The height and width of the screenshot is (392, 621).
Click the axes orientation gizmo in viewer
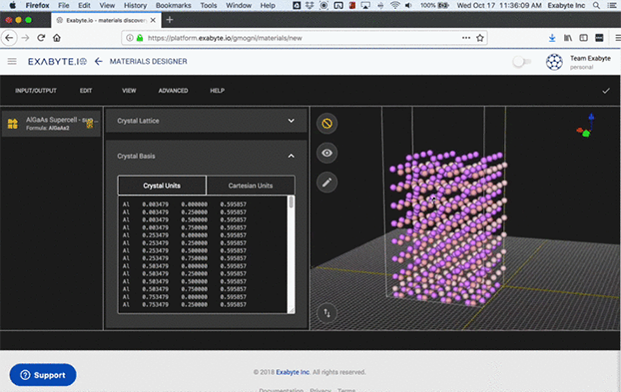coord(586,126)
